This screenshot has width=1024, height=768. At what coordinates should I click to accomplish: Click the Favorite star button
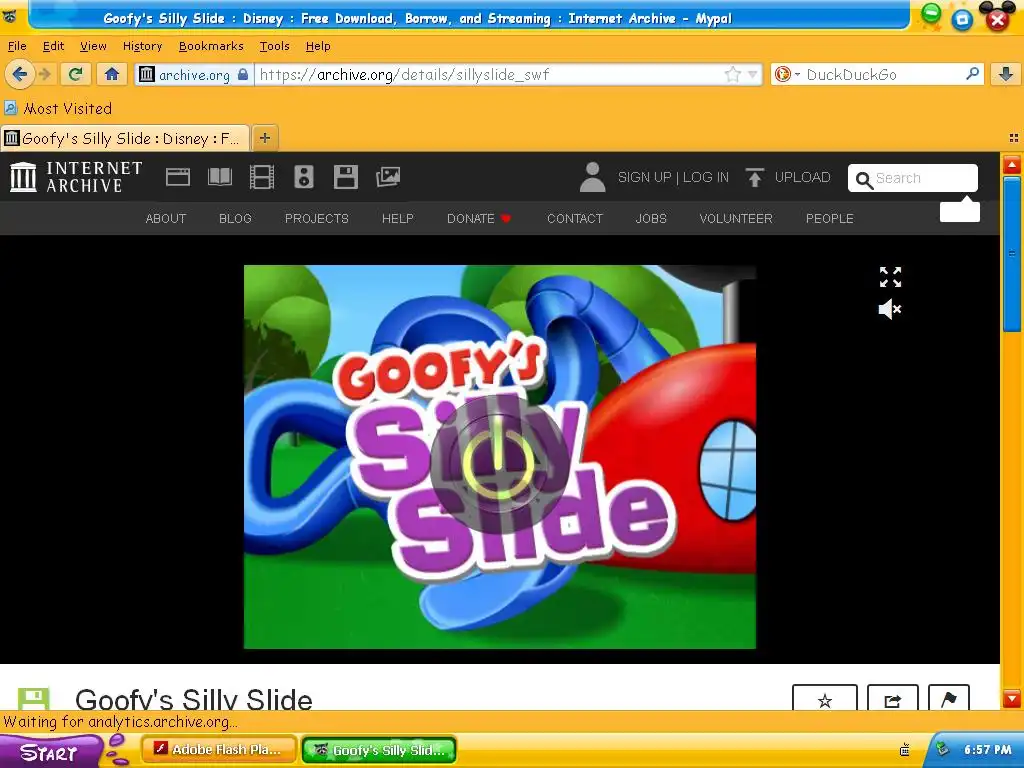825,699
